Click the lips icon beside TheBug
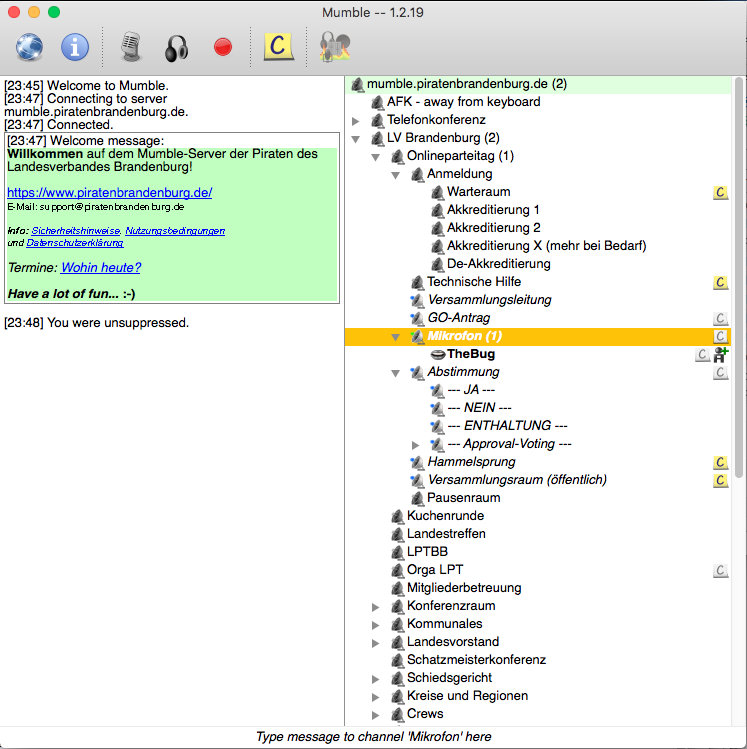 pyautogui.click(x=438, y=354)
